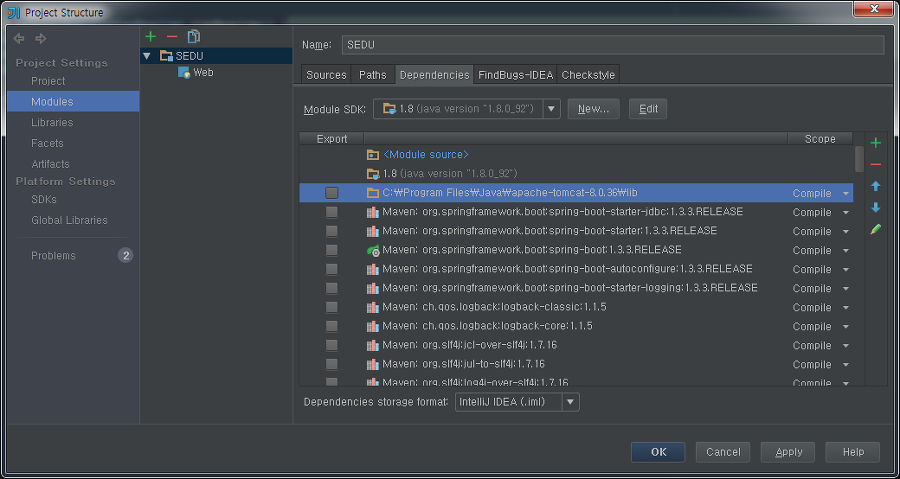Screen dimensions: 900x479
Task: Click the IntelliJ icon in title bar
Action: tap(14, 12)
